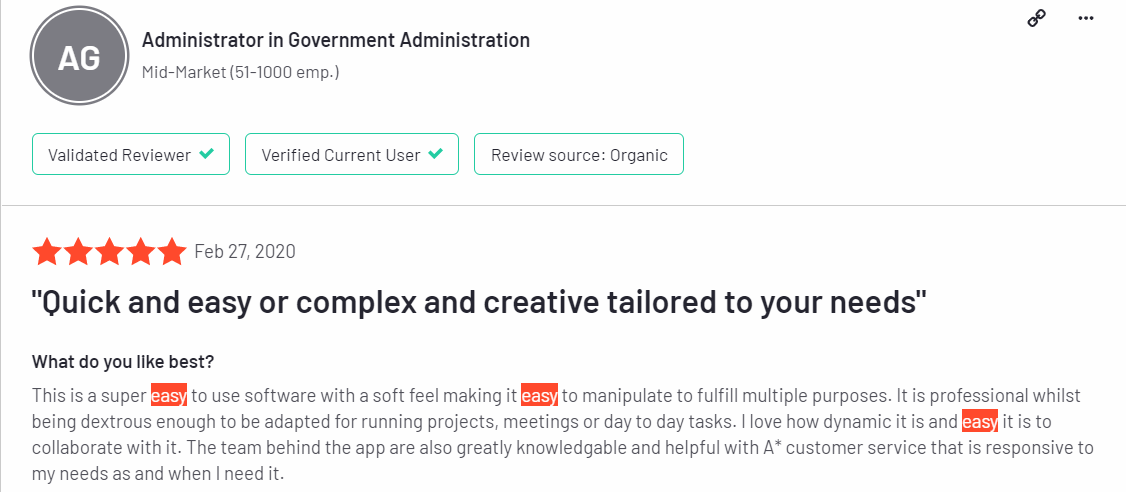Select the fourth rating star
Screen dimensions: 1126x492
[141, 252]
